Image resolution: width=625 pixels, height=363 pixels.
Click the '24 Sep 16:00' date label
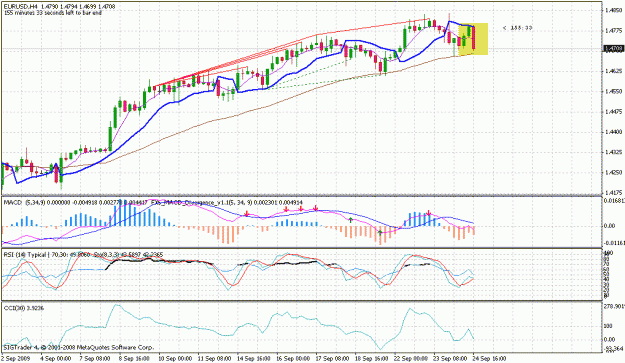490,359
